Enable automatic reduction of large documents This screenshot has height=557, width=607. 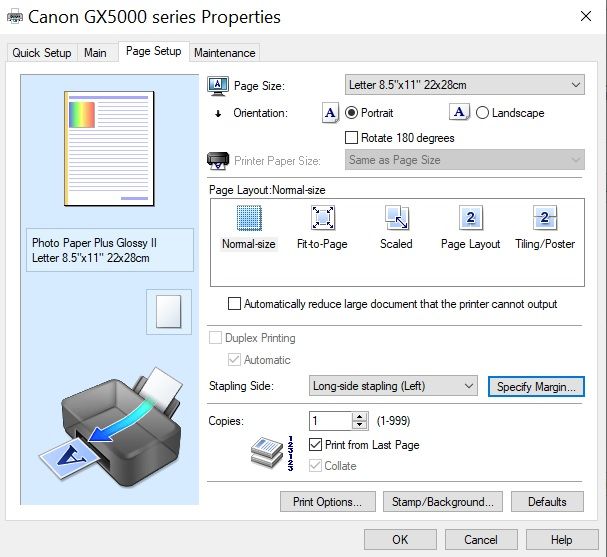[x=235, y=304]
